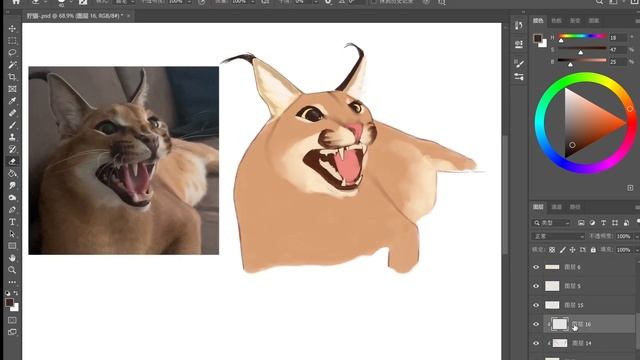Toggle lock position in Layers panel

tap(572, 250)
